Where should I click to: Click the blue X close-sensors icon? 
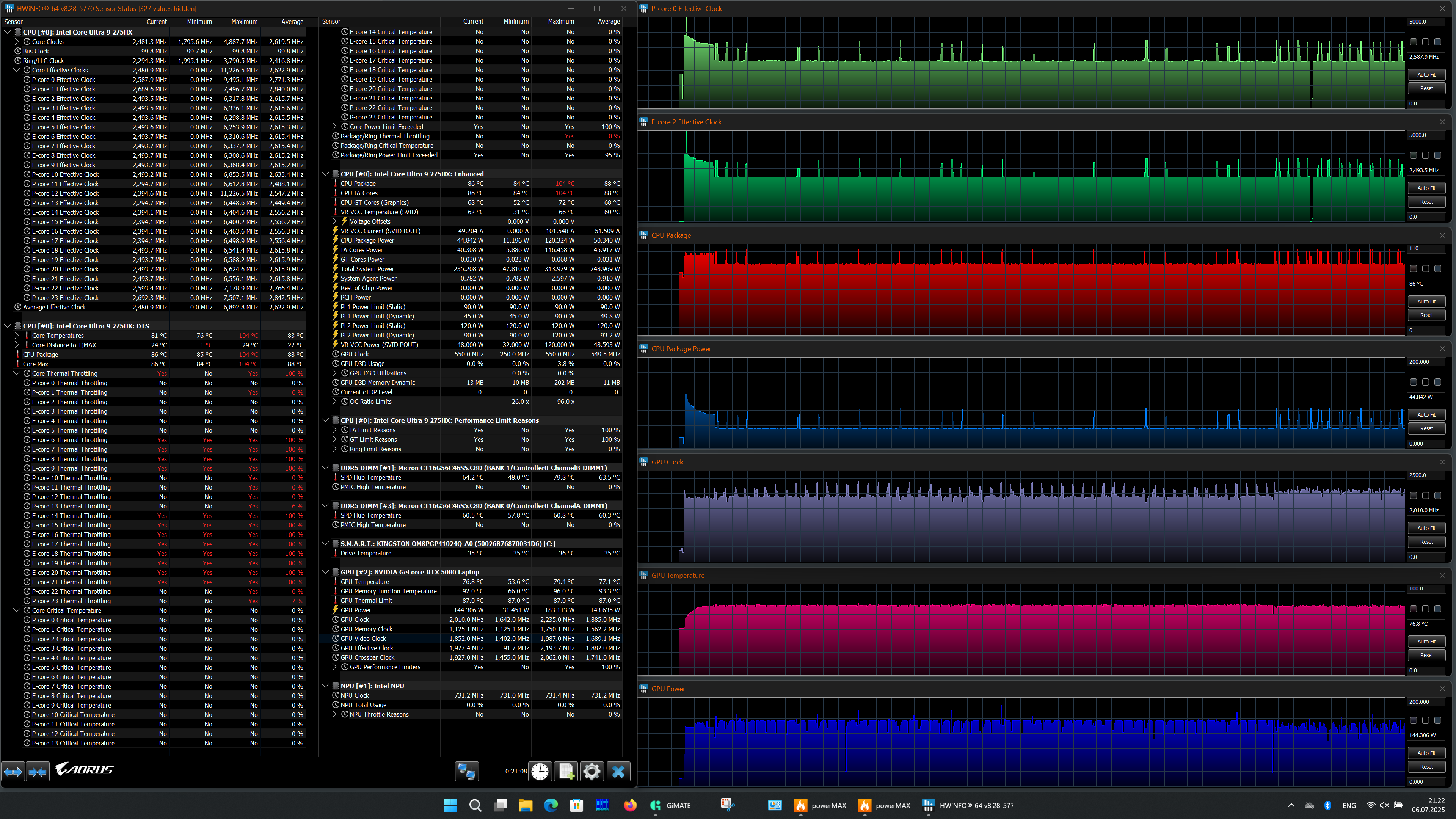(x=618, y=771)
